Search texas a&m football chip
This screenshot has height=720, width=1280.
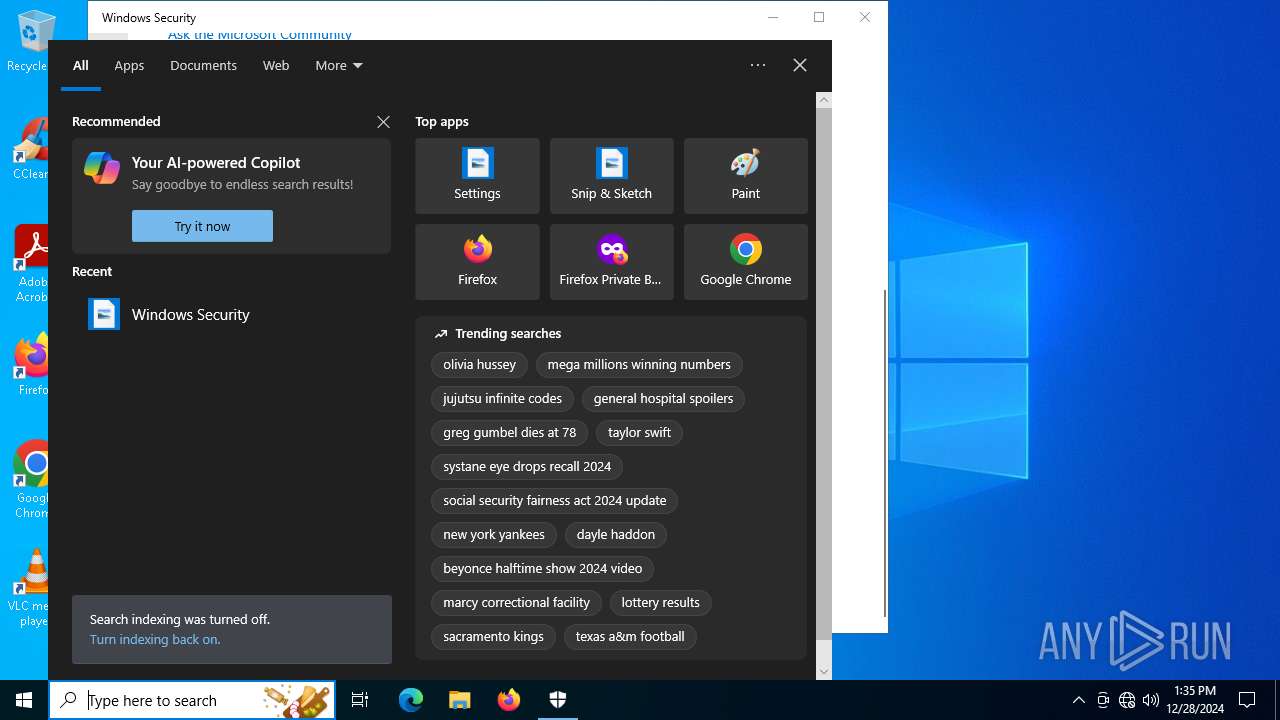tap(630, 637)
